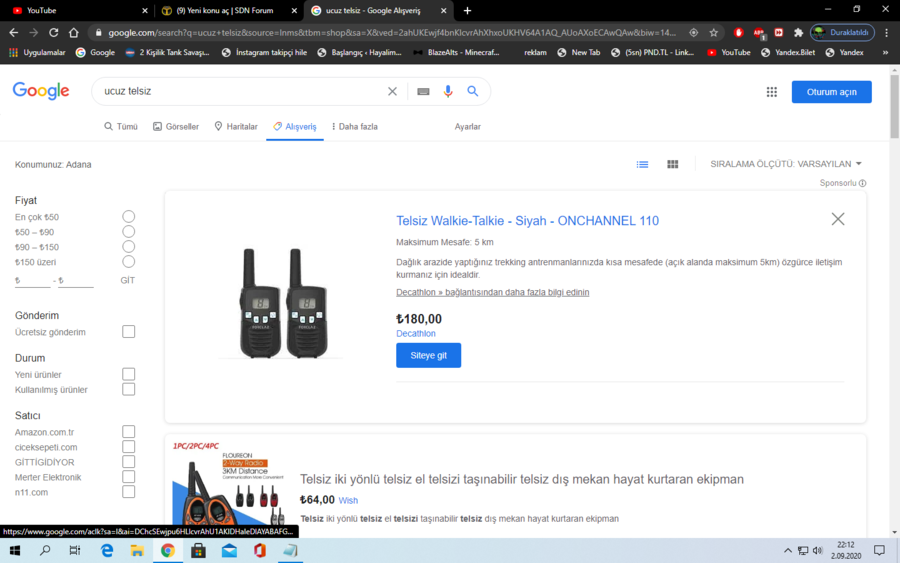Open the Google apps grid icon
900x563 pixels.
(x=771, y=92)
